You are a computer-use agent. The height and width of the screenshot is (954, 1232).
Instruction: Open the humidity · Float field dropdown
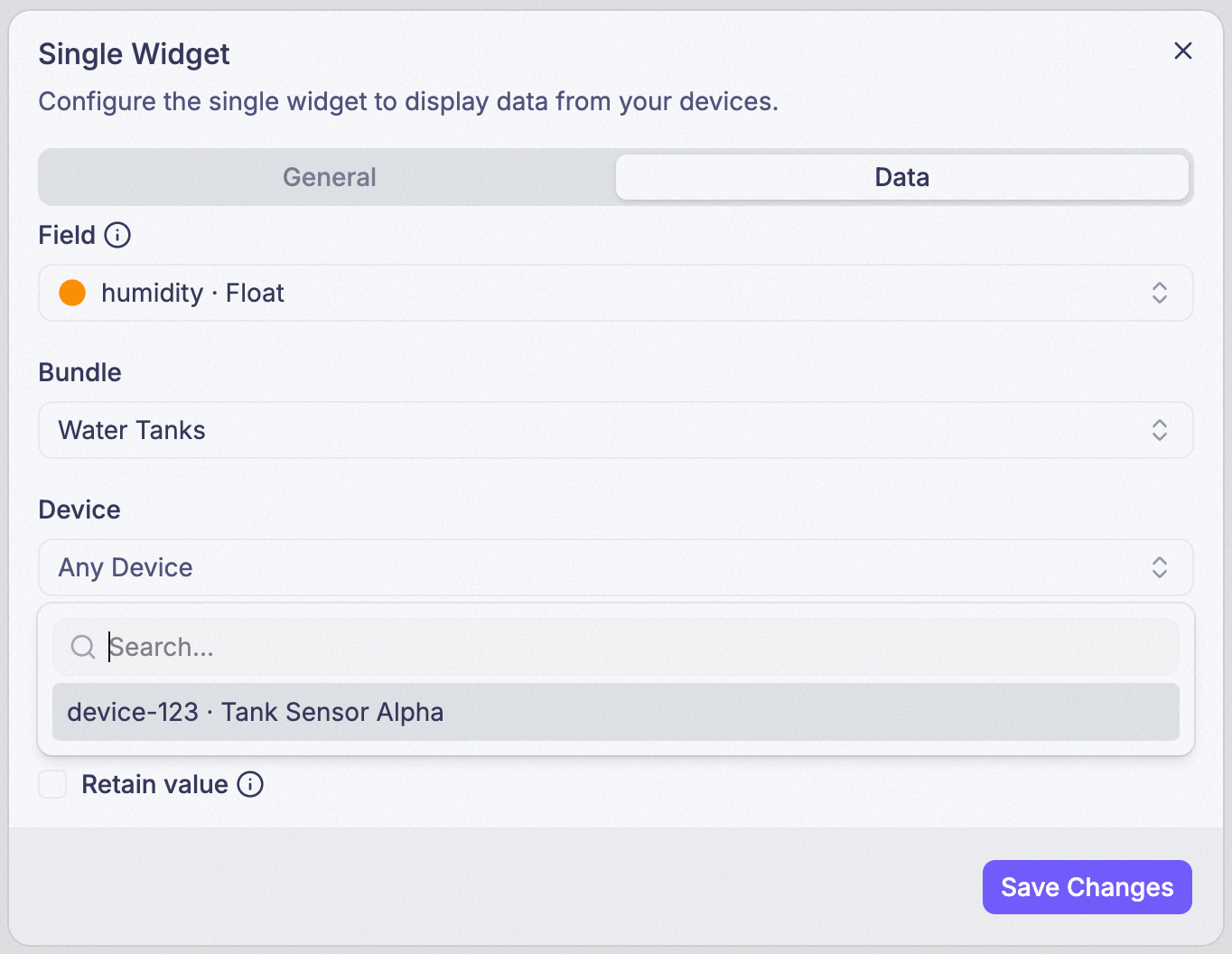616,293
